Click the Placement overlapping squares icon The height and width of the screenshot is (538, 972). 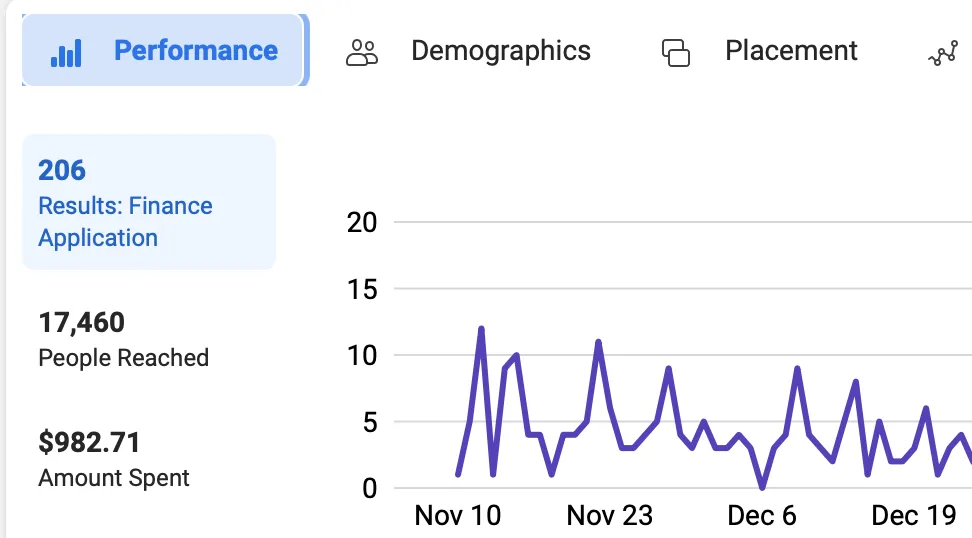pyautogui.click(x=676, y=53)
